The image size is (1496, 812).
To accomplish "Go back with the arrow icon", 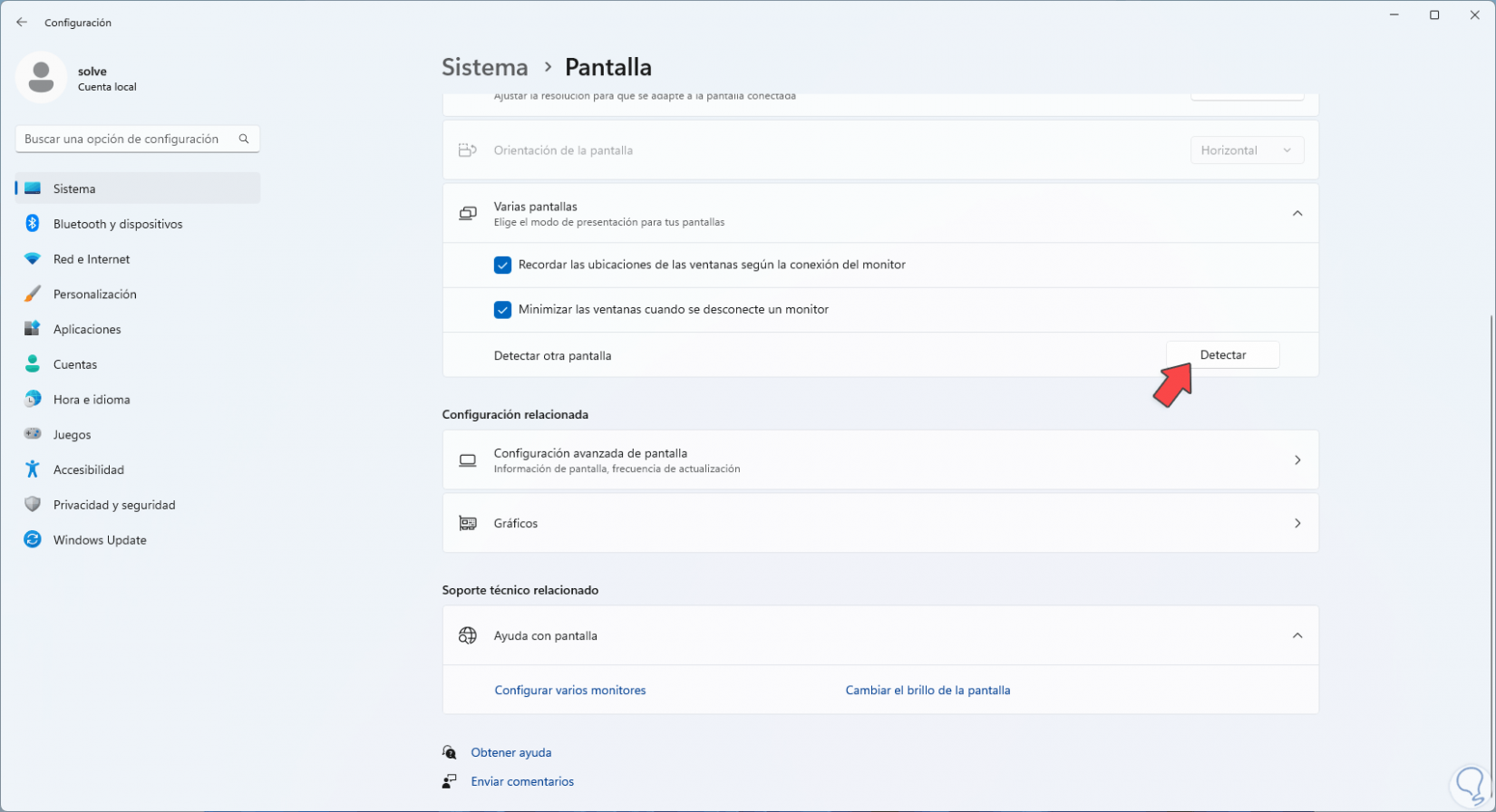I will [x=22, y=23].
